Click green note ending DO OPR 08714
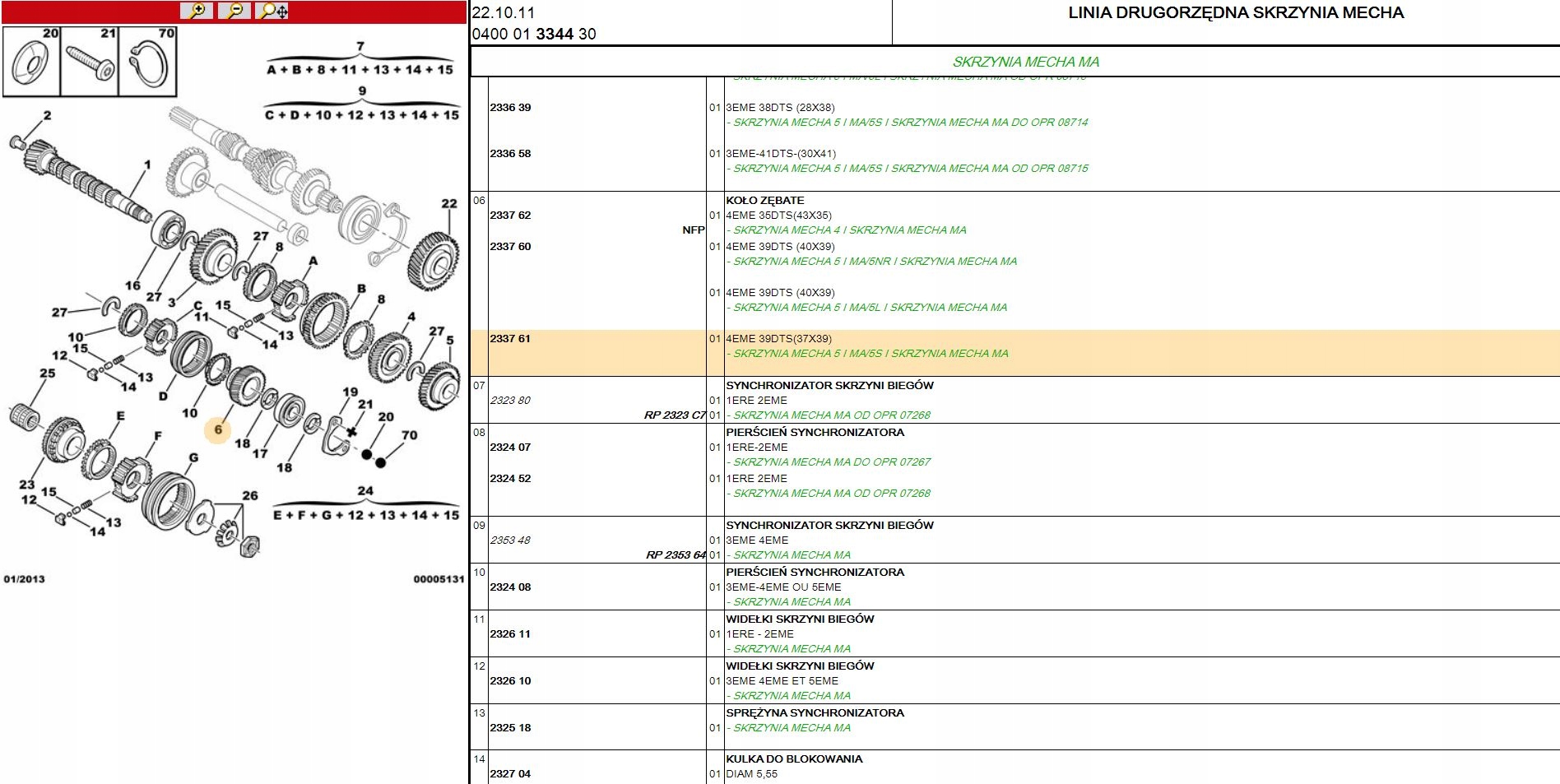This screenshot has width=1560, height=784. 907,122
